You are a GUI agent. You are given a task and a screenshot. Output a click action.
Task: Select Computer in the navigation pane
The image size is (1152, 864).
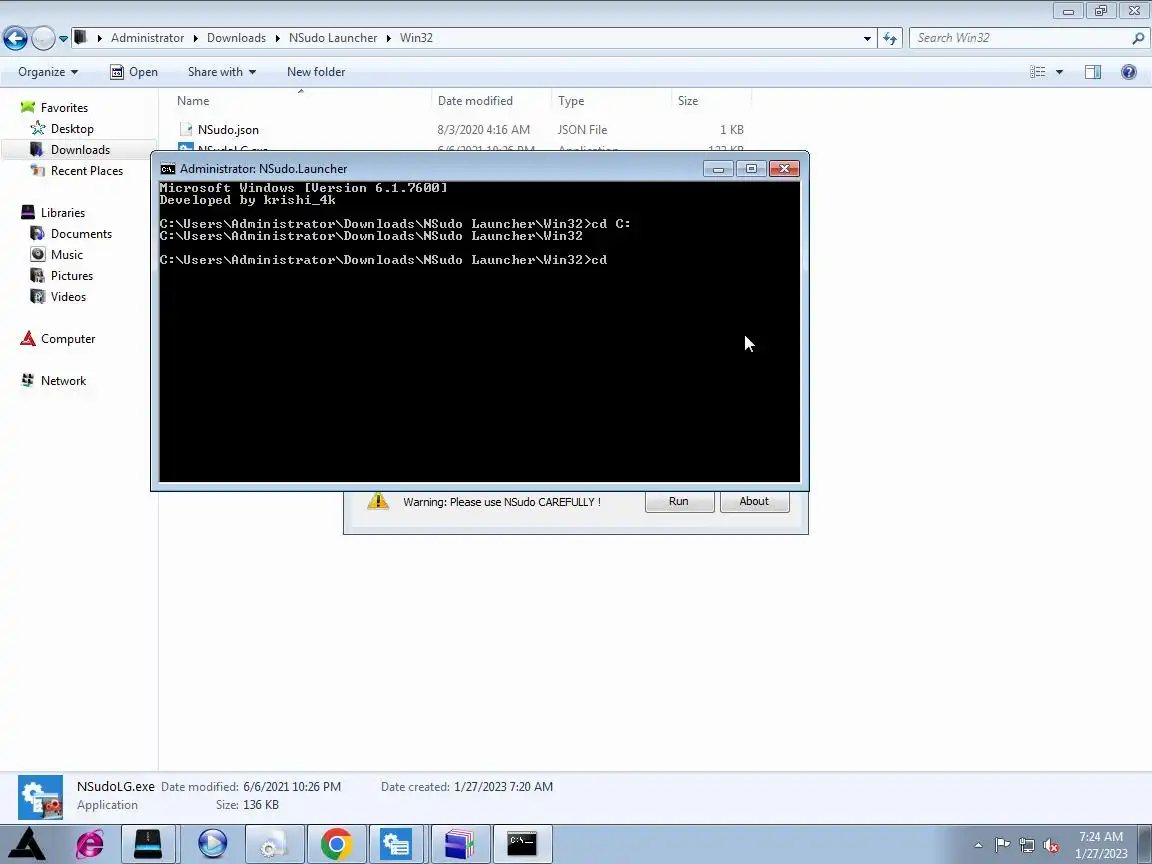click(68, 339)
